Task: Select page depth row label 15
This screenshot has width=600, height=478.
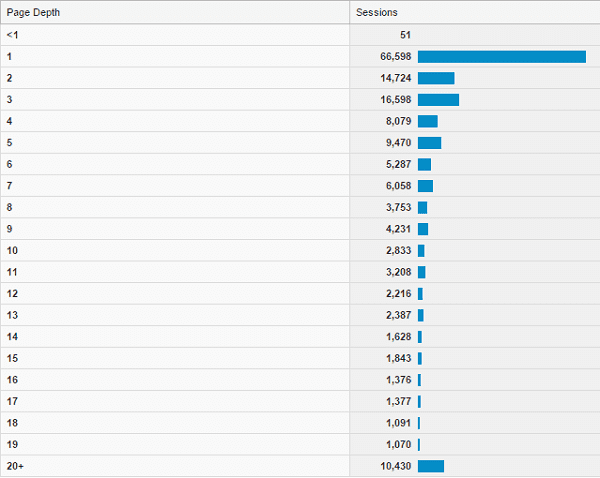Action: (12, 358)
